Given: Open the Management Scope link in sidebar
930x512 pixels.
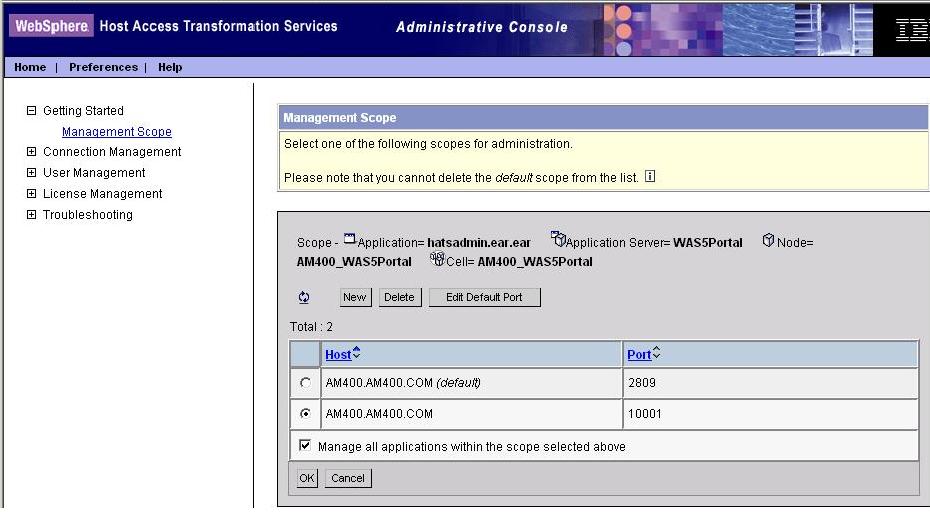Looking at the screenshot, I should 117,132.
